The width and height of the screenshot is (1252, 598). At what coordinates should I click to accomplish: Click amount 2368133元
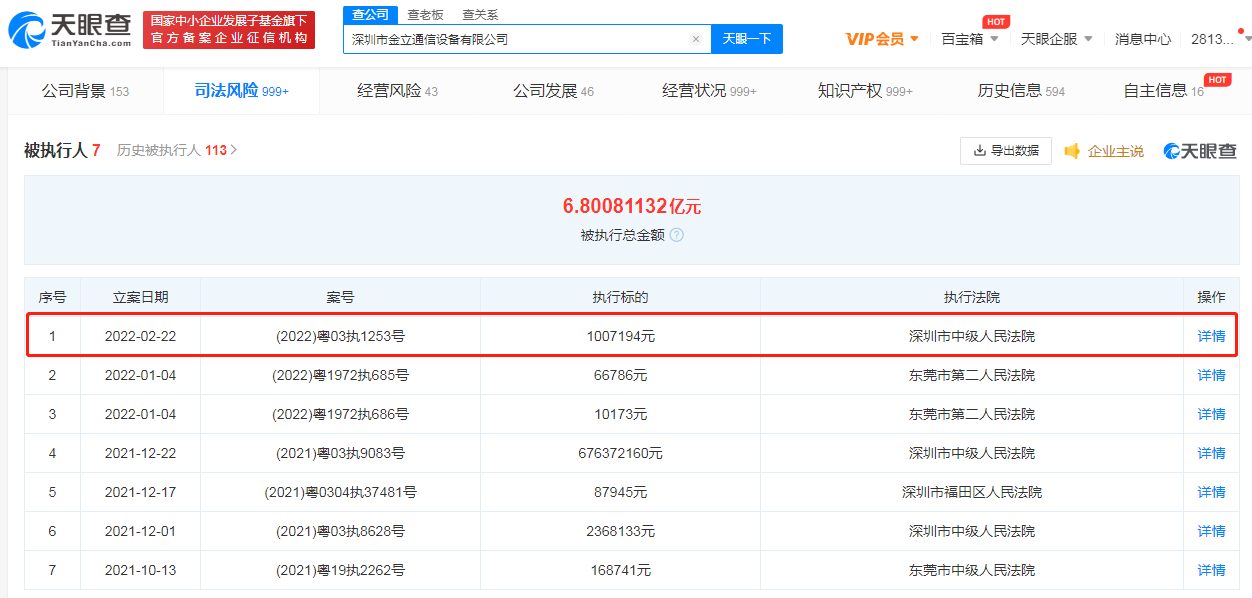tap(620, 531)
